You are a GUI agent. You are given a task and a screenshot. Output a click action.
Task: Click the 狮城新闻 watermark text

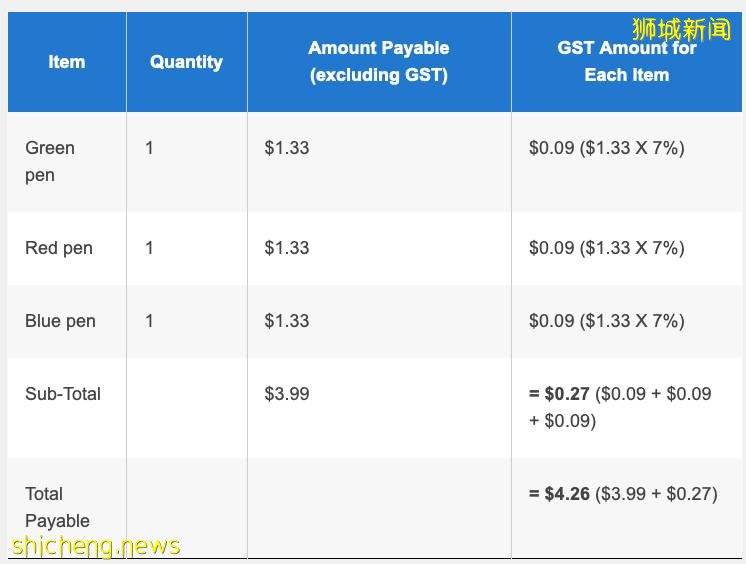[x=682, y=29]
